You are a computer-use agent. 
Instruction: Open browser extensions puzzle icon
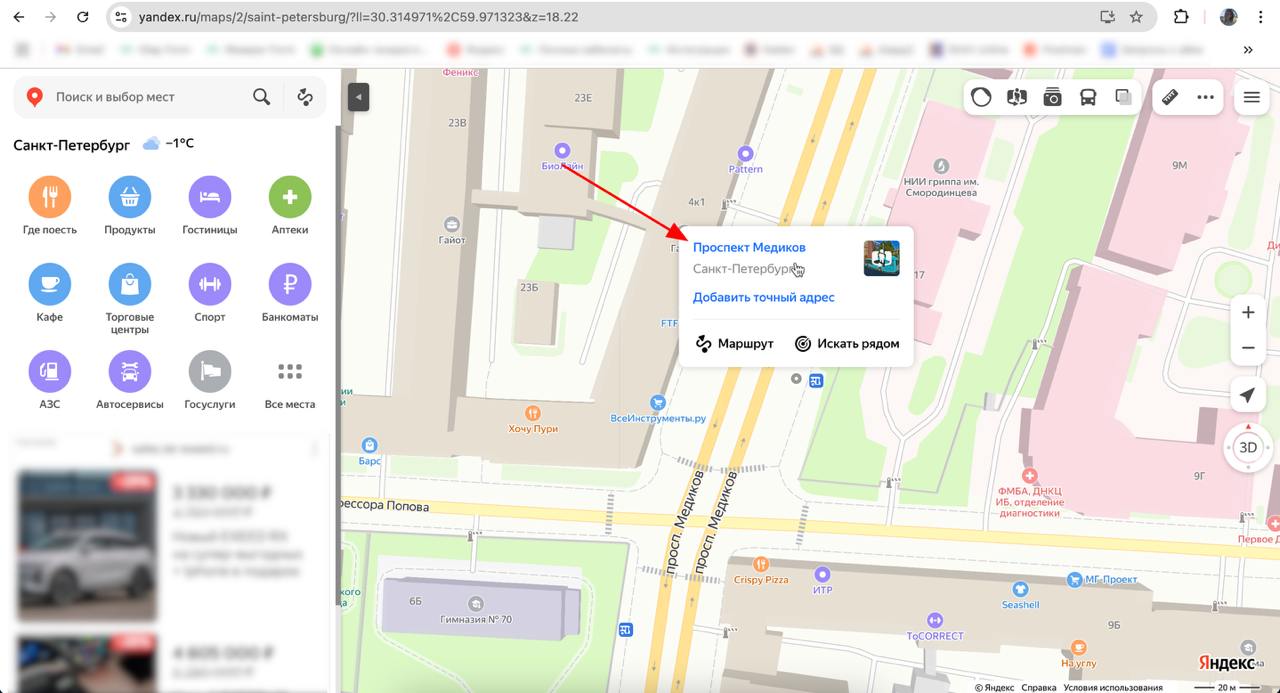click(x=1182, y=17)
